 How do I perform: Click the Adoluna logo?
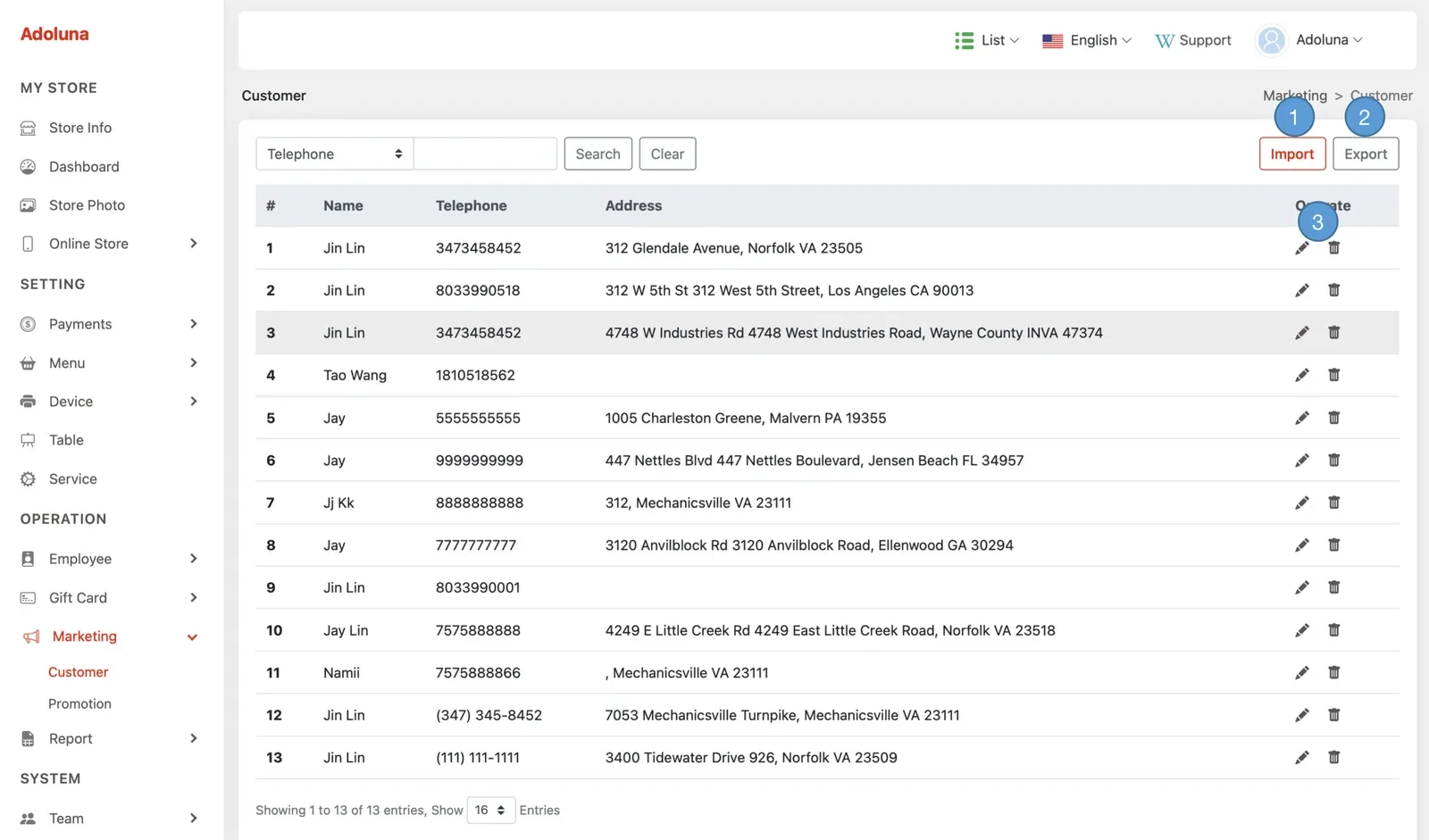tap(54, 34)
